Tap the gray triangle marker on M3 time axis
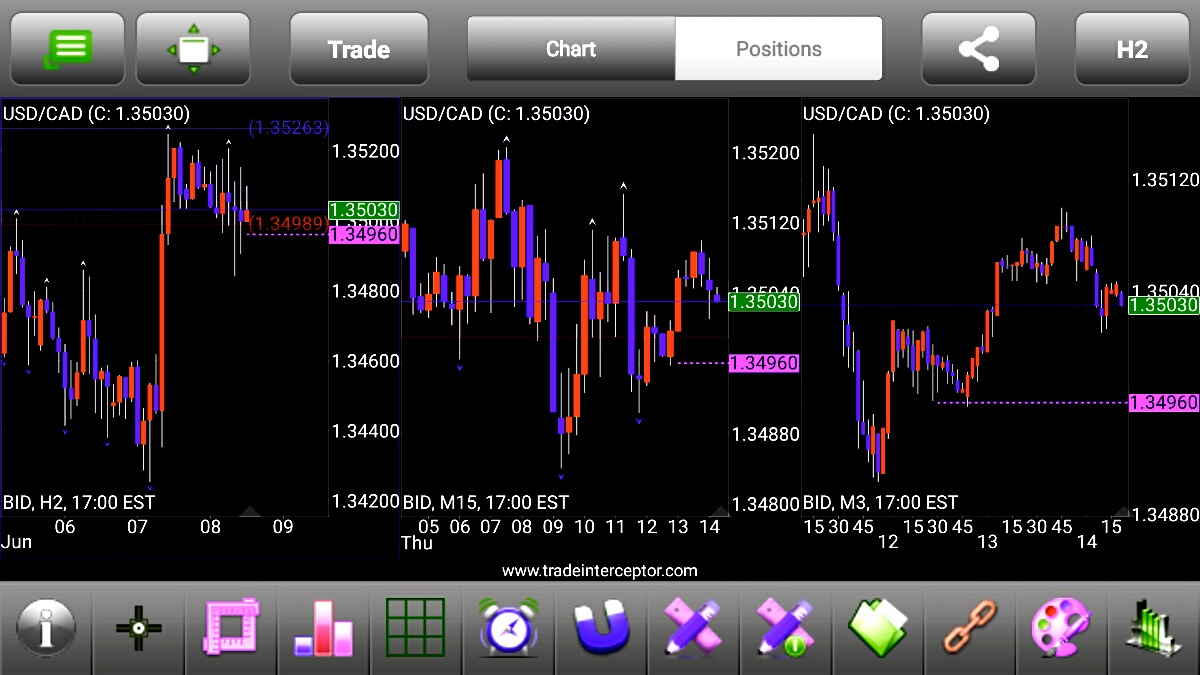1200x675 pixels. pos(1121,512)
